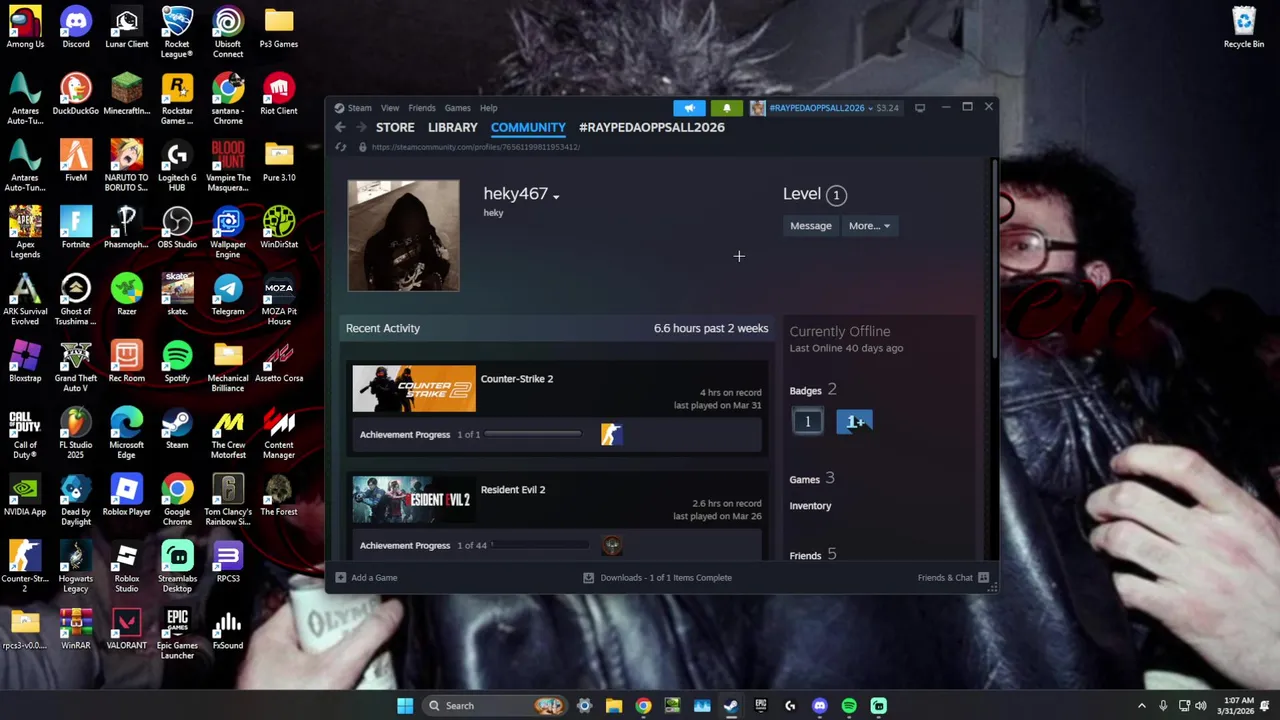Click Resident Evil 2 achievement progress bar
1280x720 pixels.
coord(538,546)
